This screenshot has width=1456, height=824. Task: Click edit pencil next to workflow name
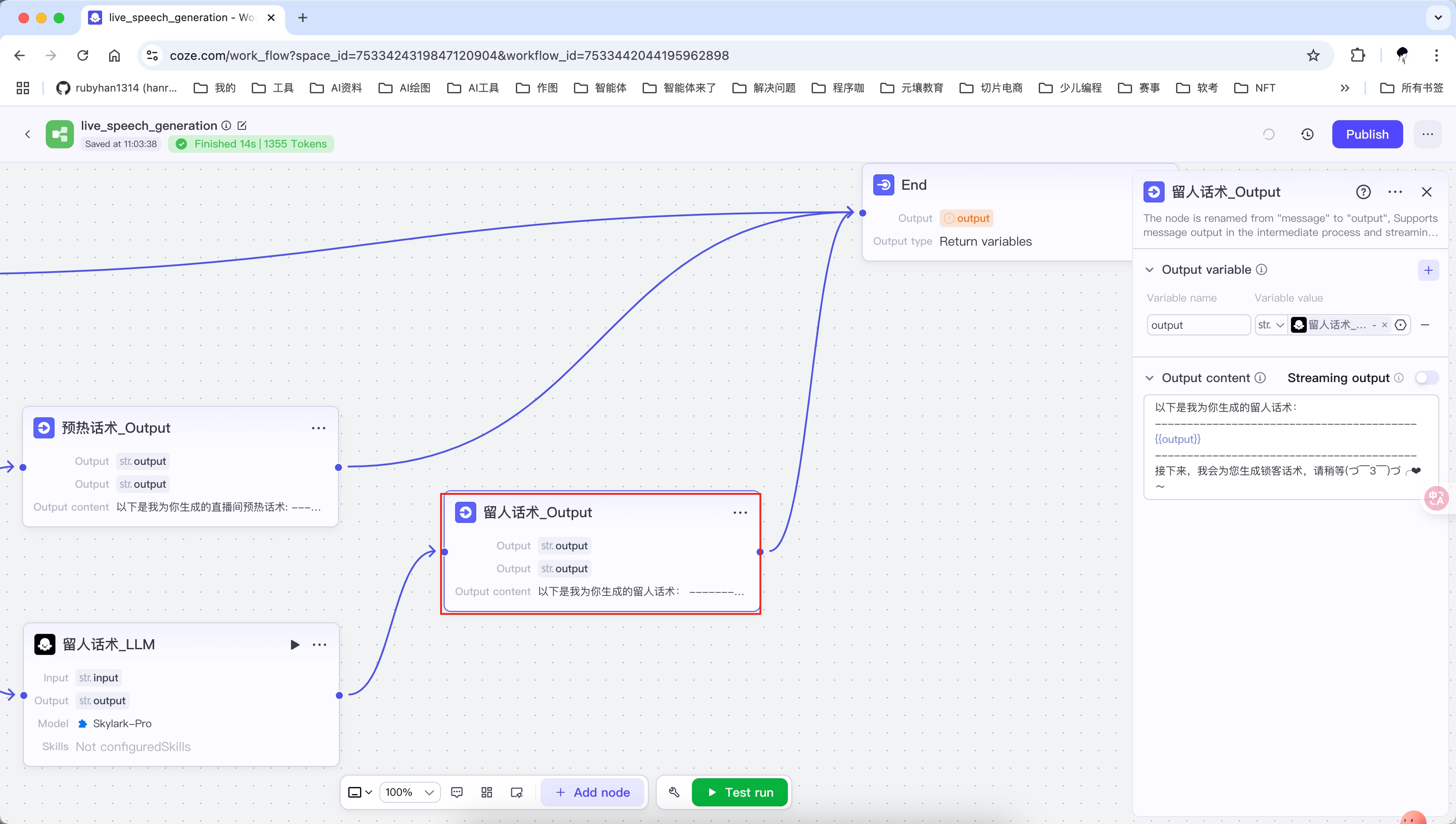click(x=242, y=125)
